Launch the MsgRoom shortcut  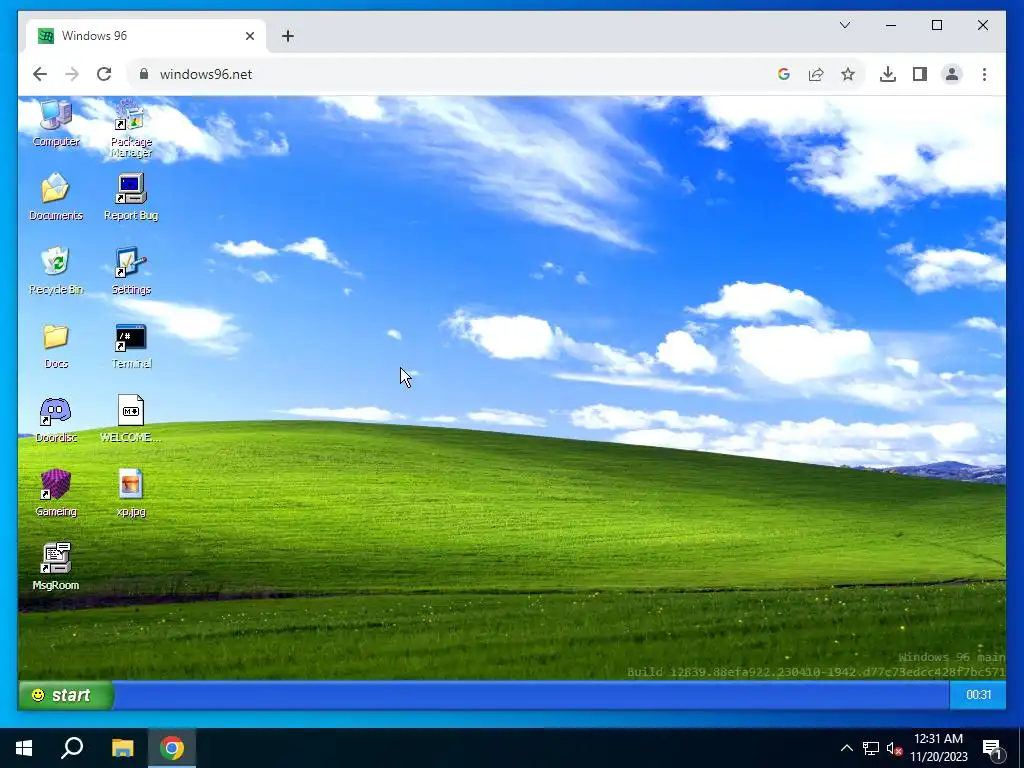tap(56, 567)
